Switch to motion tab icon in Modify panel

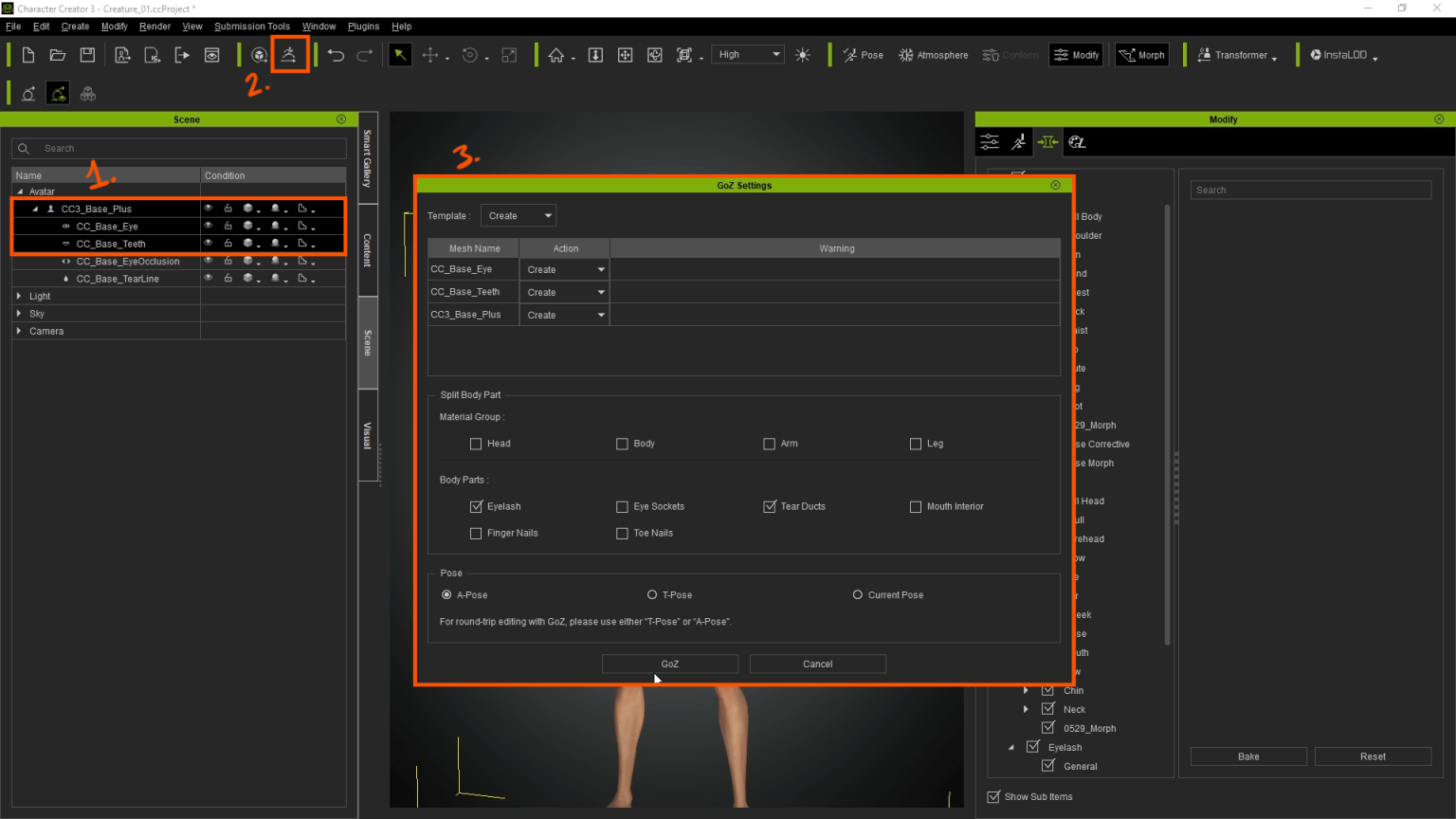(1019, 142)
